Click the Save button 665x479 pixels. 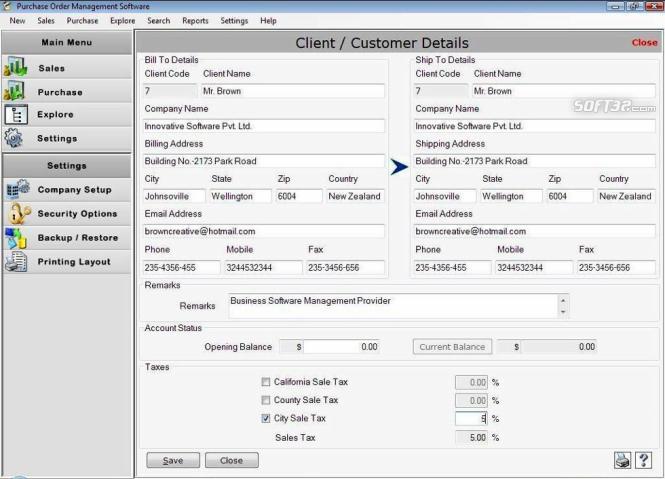(x=173, y=460)
